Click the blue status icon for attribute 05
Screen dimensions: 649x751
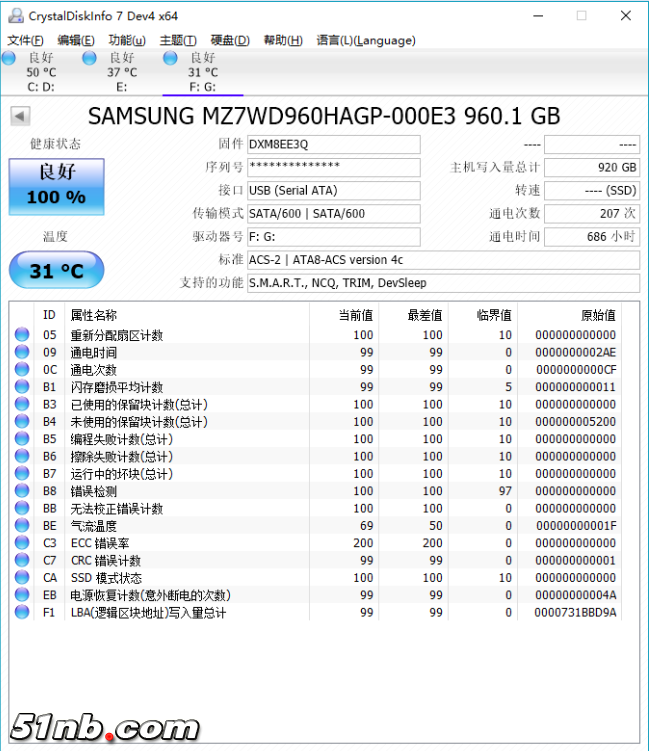(22, 336)
